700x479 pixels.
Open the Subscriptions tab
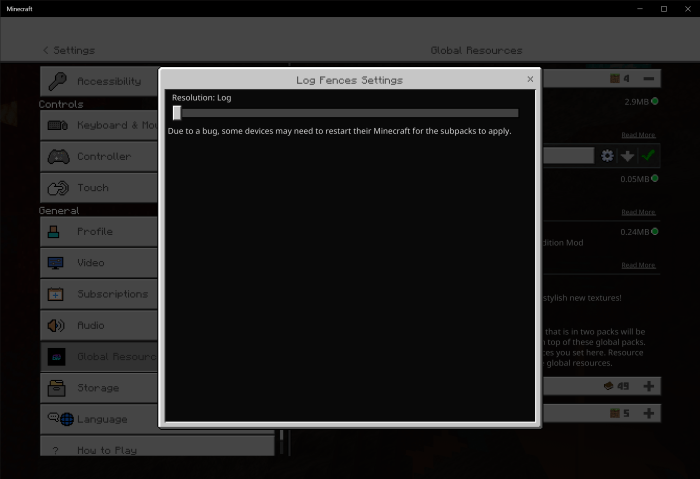pyautogui.click(x=99, y=294)
